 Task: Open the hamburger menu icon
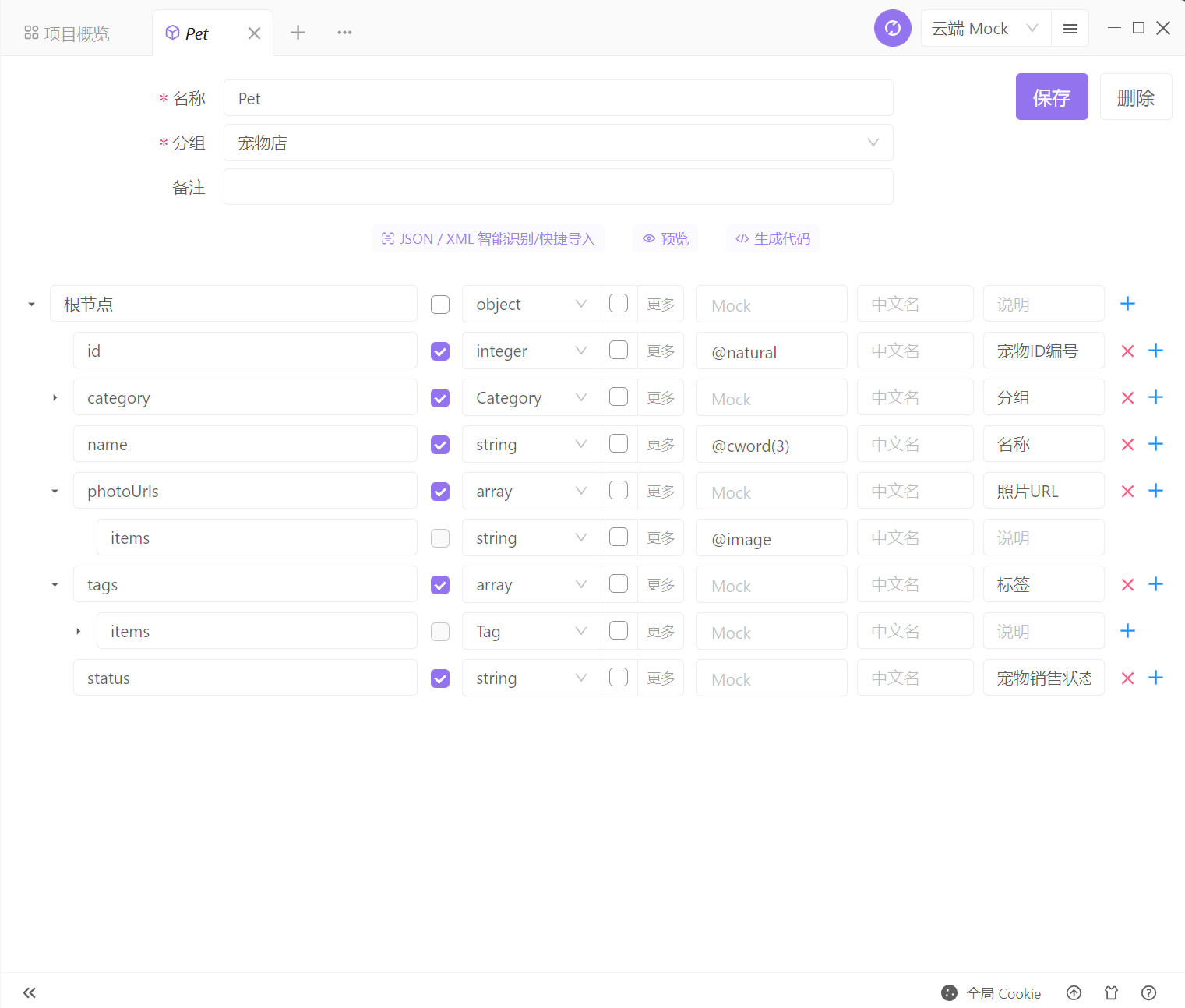coord(1070,29)
